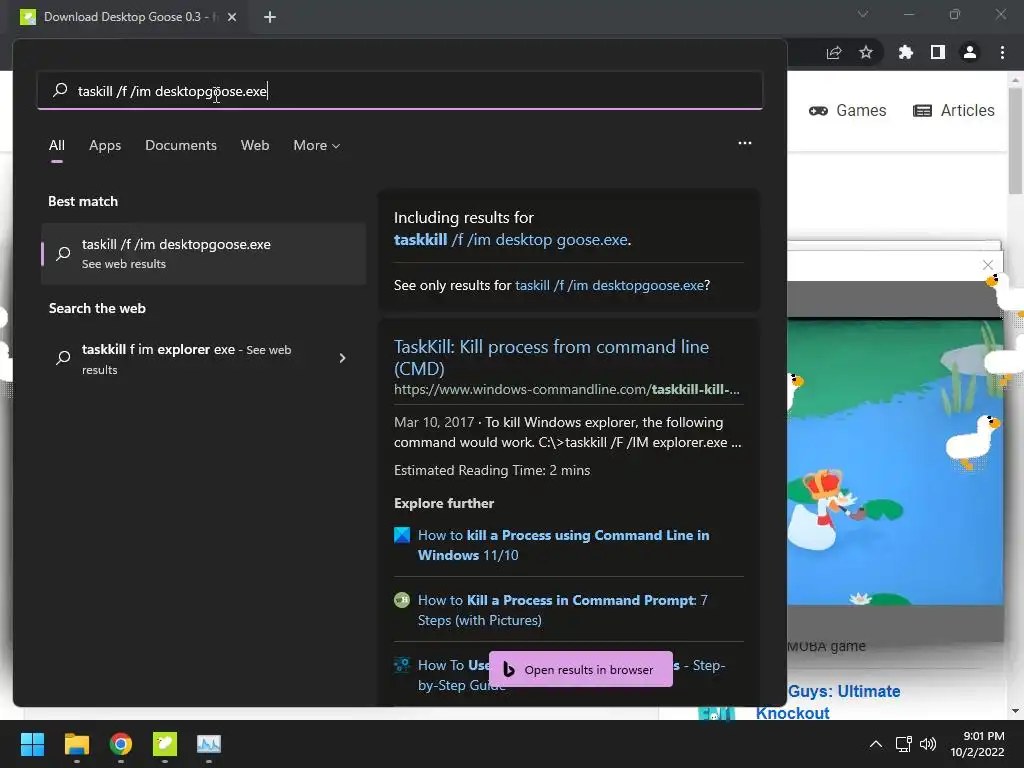1024x768 pixels.
Task: Click the search magnifier icon in search box
Action: (x=60, y=90)
